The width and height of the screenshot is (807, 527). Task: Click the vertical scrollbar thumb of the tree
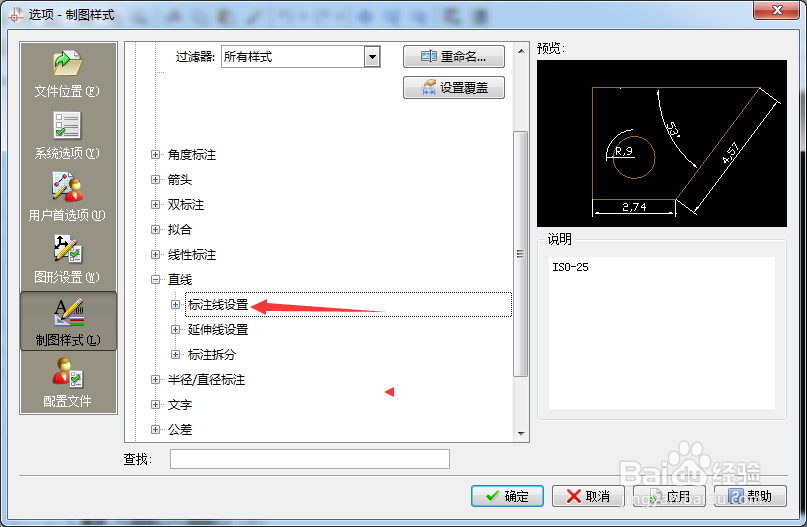520,254
